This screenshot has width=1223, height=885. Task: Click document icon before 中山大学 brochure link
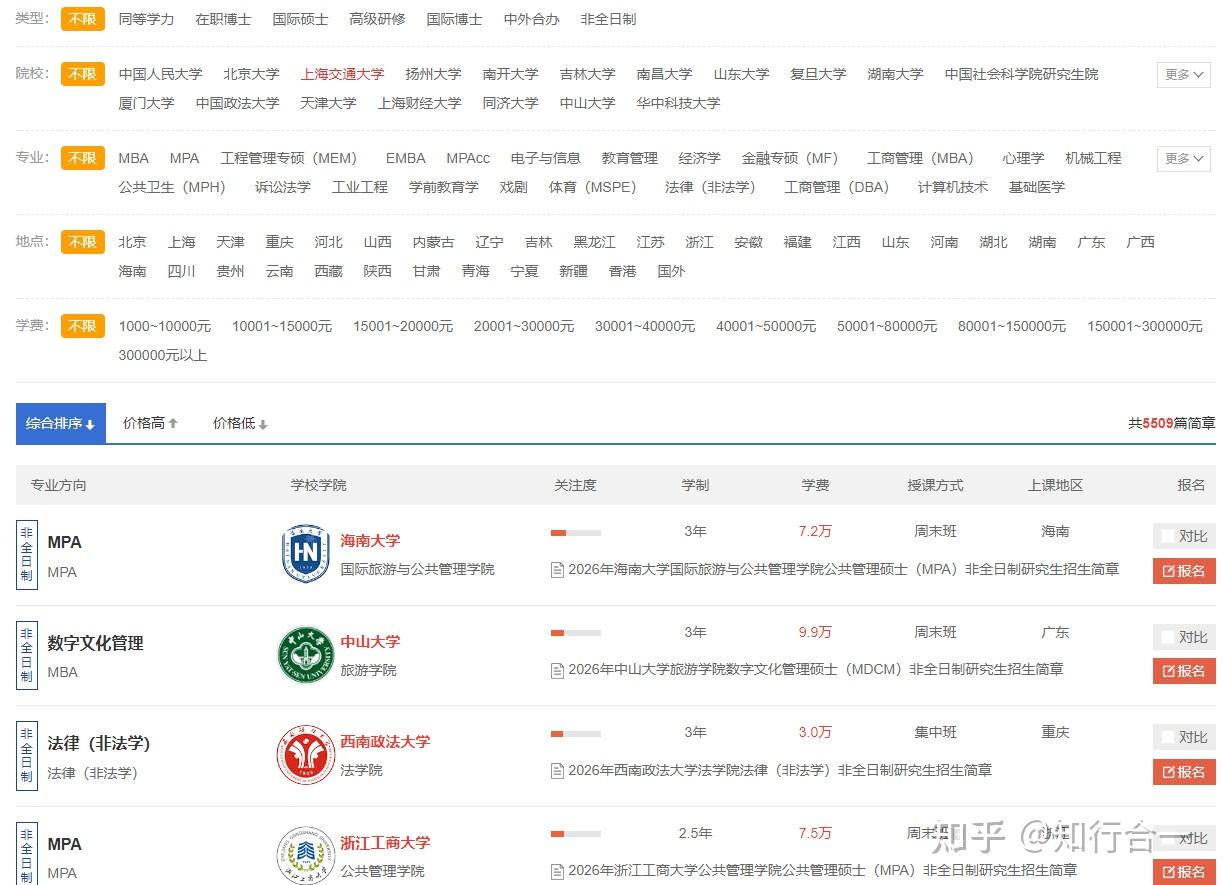558,670
